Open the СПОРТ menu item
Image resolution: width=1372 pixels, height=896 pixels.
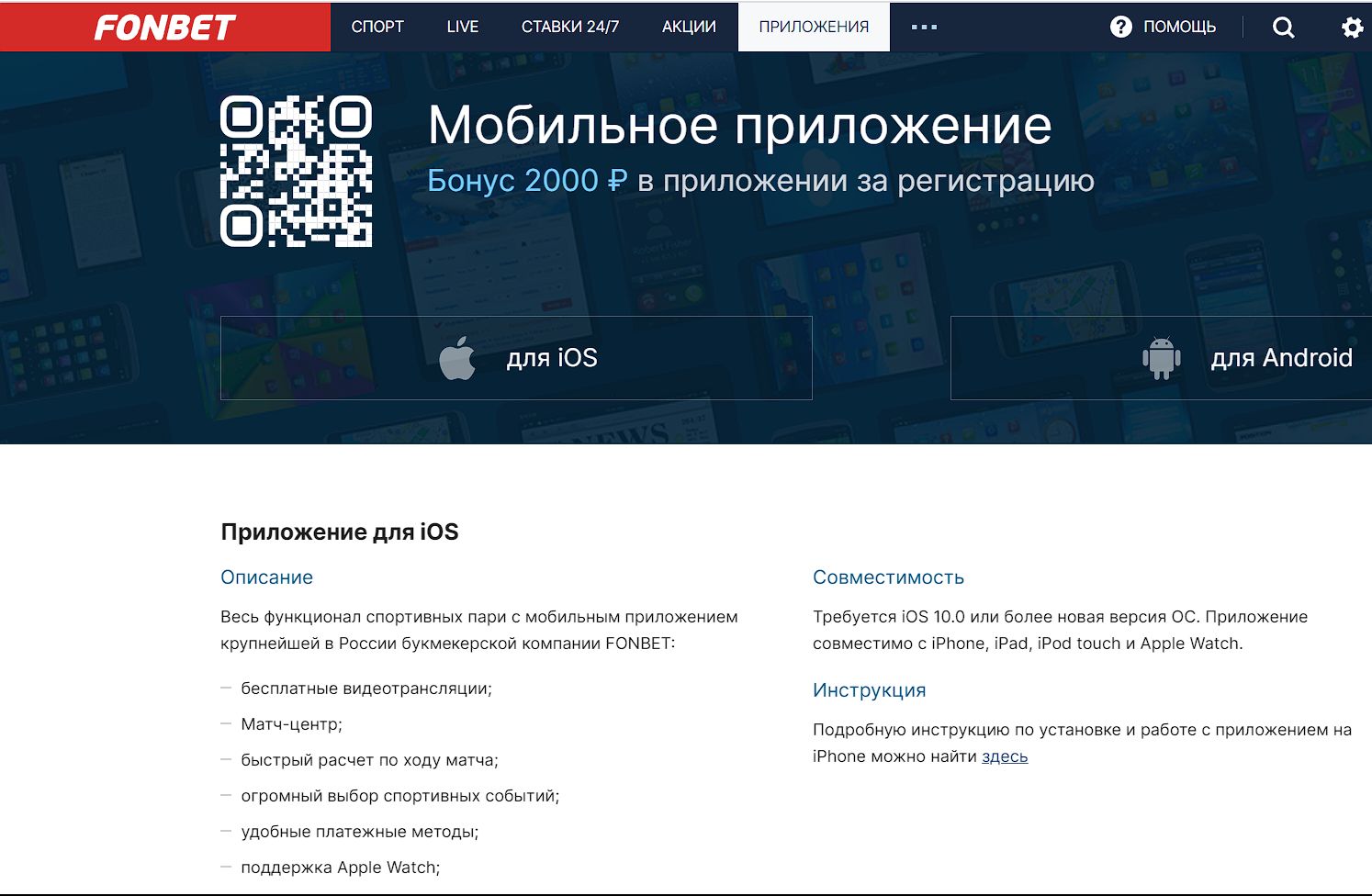coord(377,27)
